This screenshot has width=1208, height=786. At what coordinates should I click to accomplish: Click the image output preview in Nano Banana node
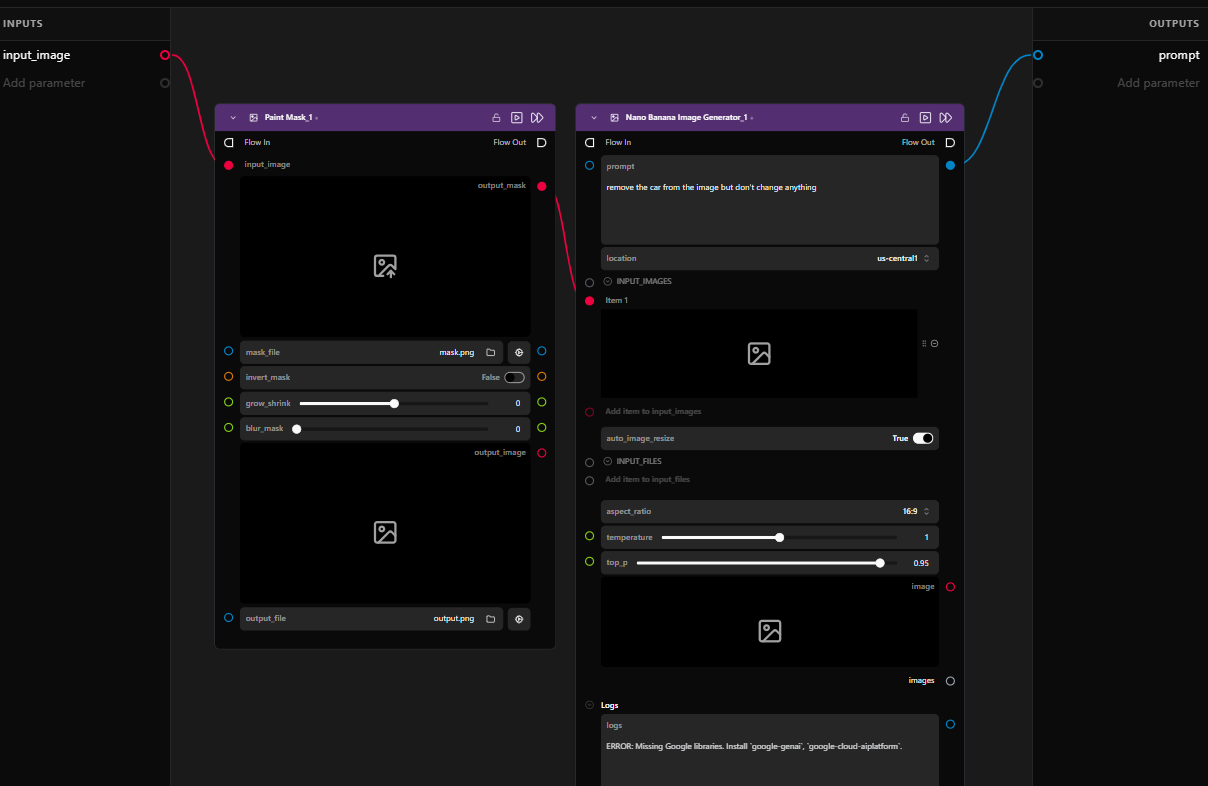tap(770, 623)
